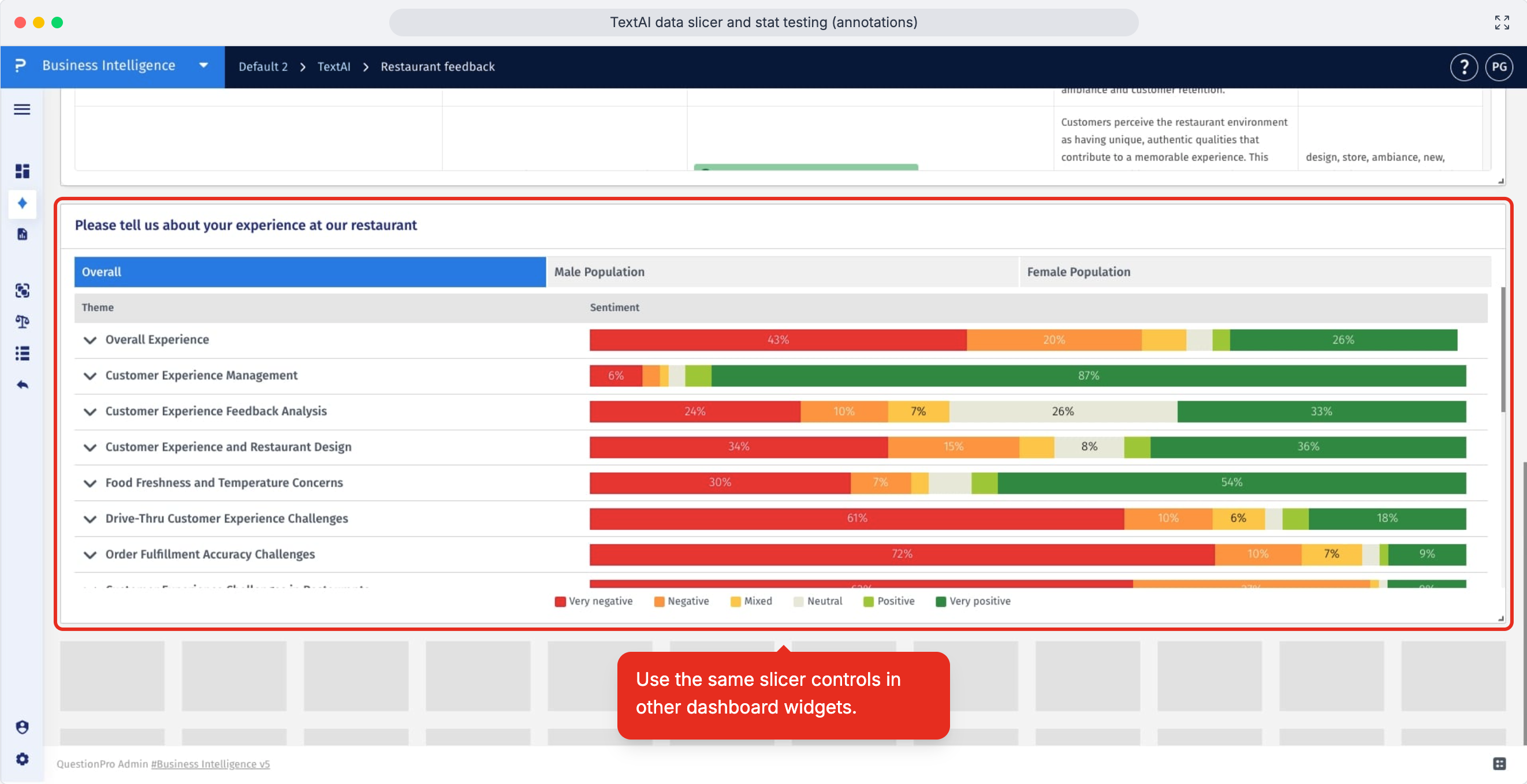1527x784 pixels.
Task: Toggle Neutral legend item
Action: [817, 601]
